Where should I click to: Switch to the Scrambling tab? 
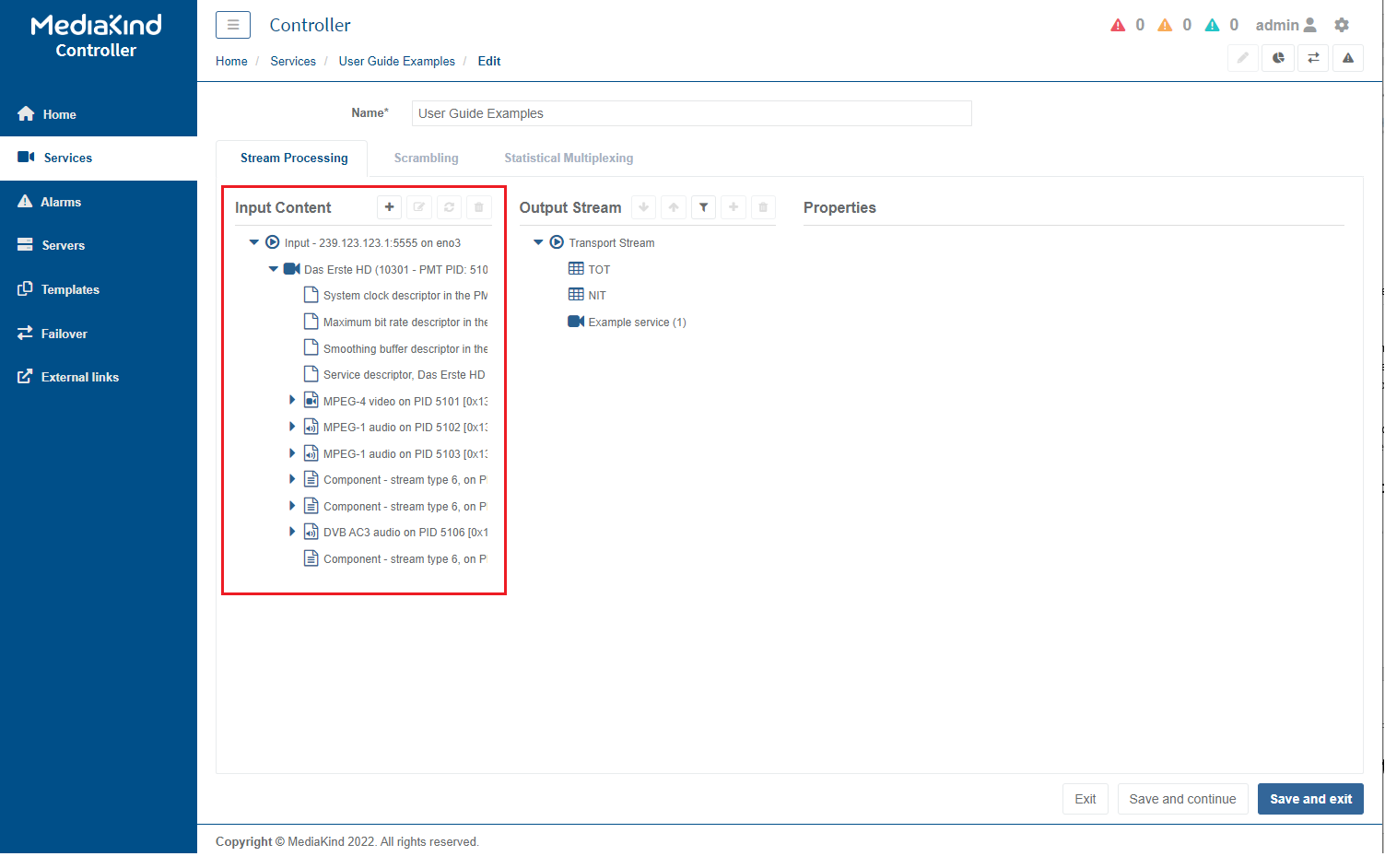pyautogui.click(x=426, y=158)
